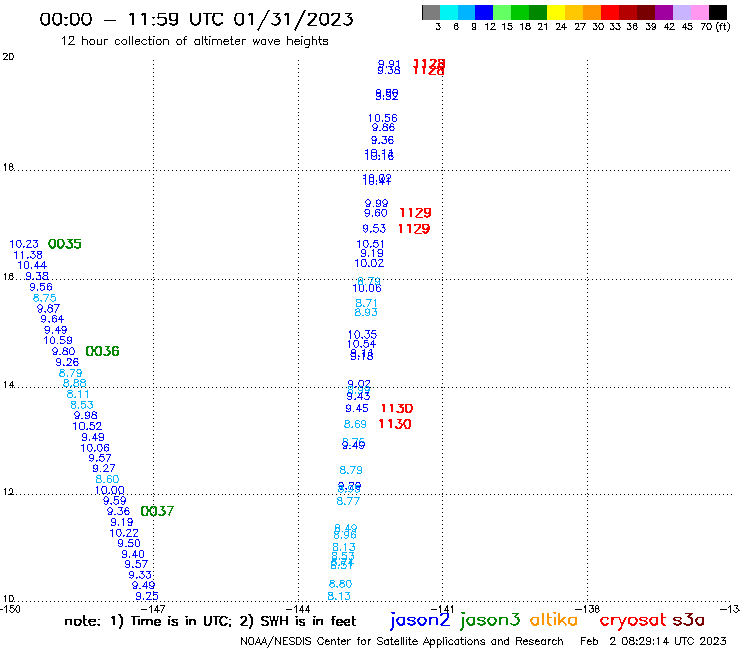Image resolution: width=740 pixels, height=650 pixels.
Task: Click the green time marker 0037
Action: pos(157,511)
